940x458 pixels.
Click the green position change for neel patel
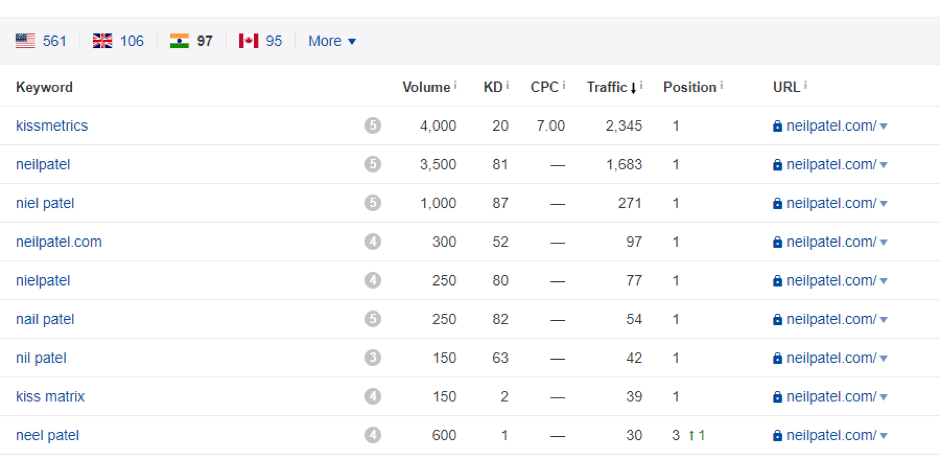(x=697, y=435)
